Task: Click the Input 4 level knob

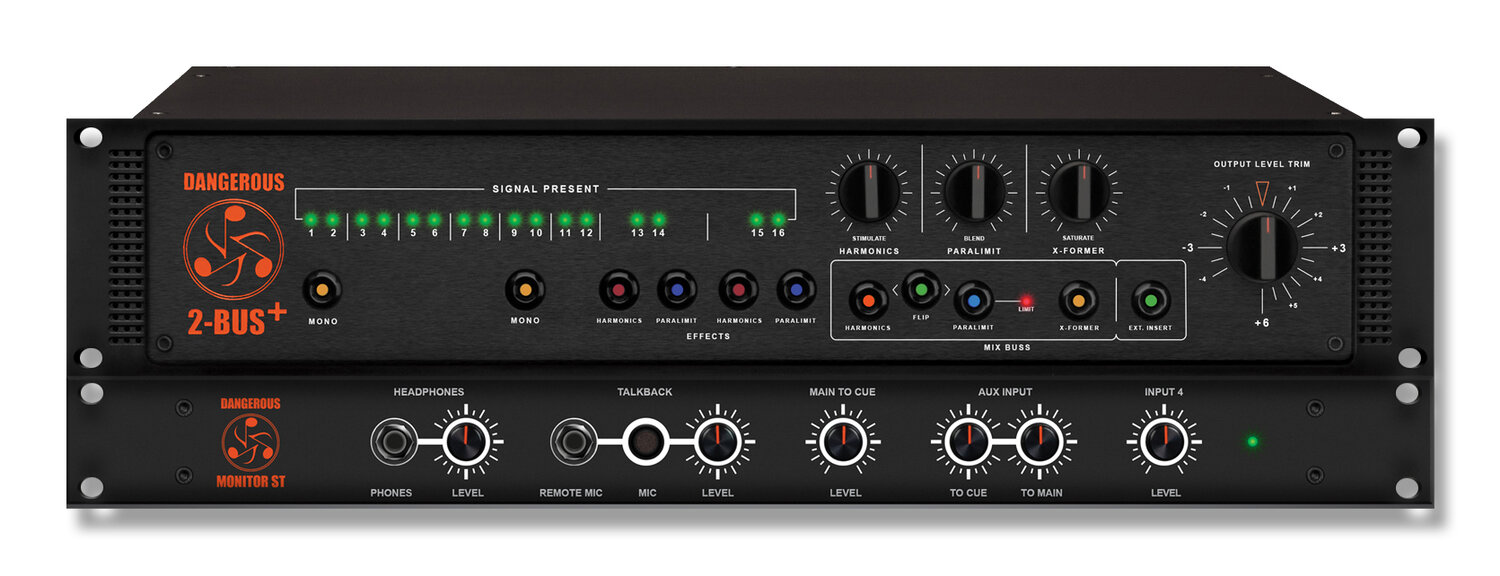Action: [1164, 440]
